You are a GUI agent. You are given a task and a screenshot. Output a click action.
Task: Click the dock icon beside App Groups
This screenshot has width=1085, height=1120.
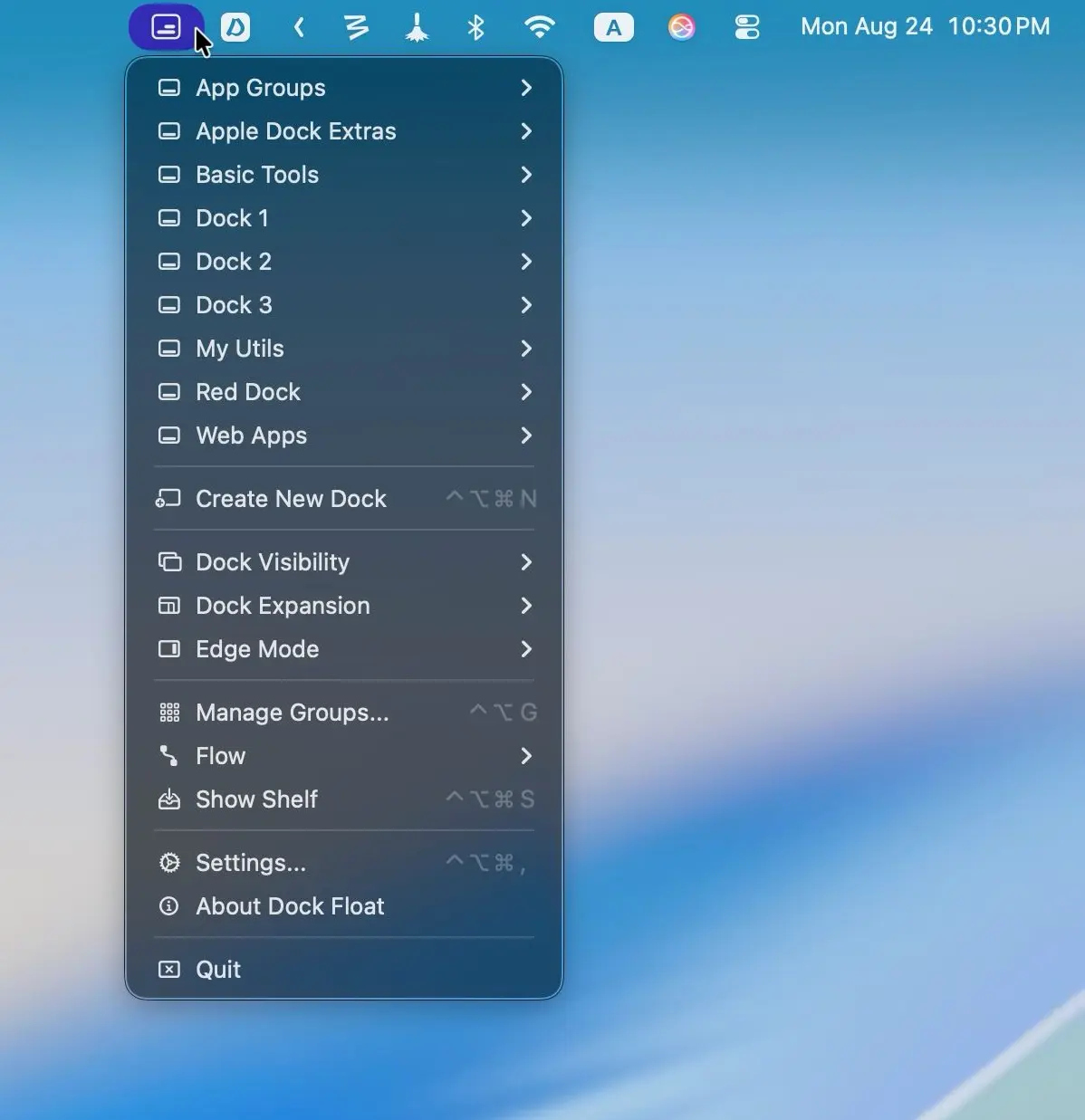click(x=169, y=88)
